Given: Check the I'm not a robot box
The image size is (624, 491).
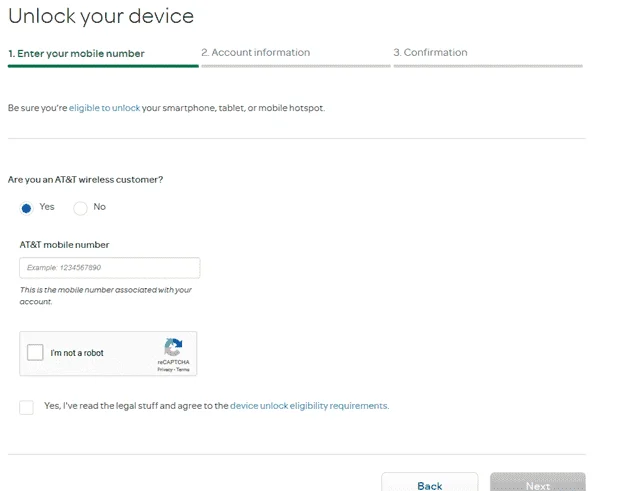Looking at the screenshot, I should [x=35, y=353].
